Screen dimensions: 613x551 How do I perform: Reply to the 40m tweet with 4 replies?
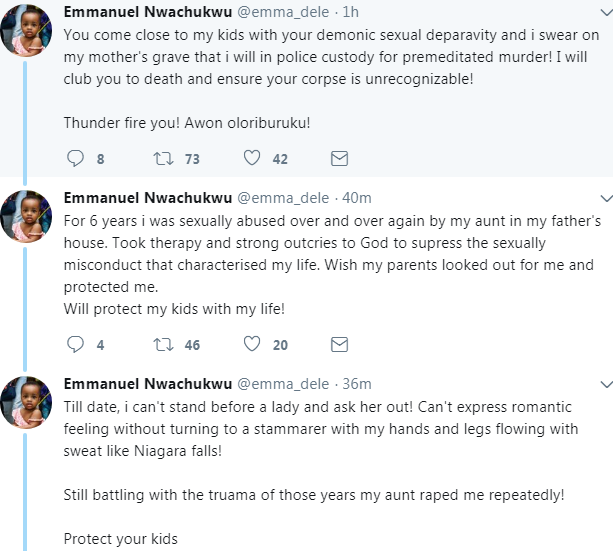[75, 345]
